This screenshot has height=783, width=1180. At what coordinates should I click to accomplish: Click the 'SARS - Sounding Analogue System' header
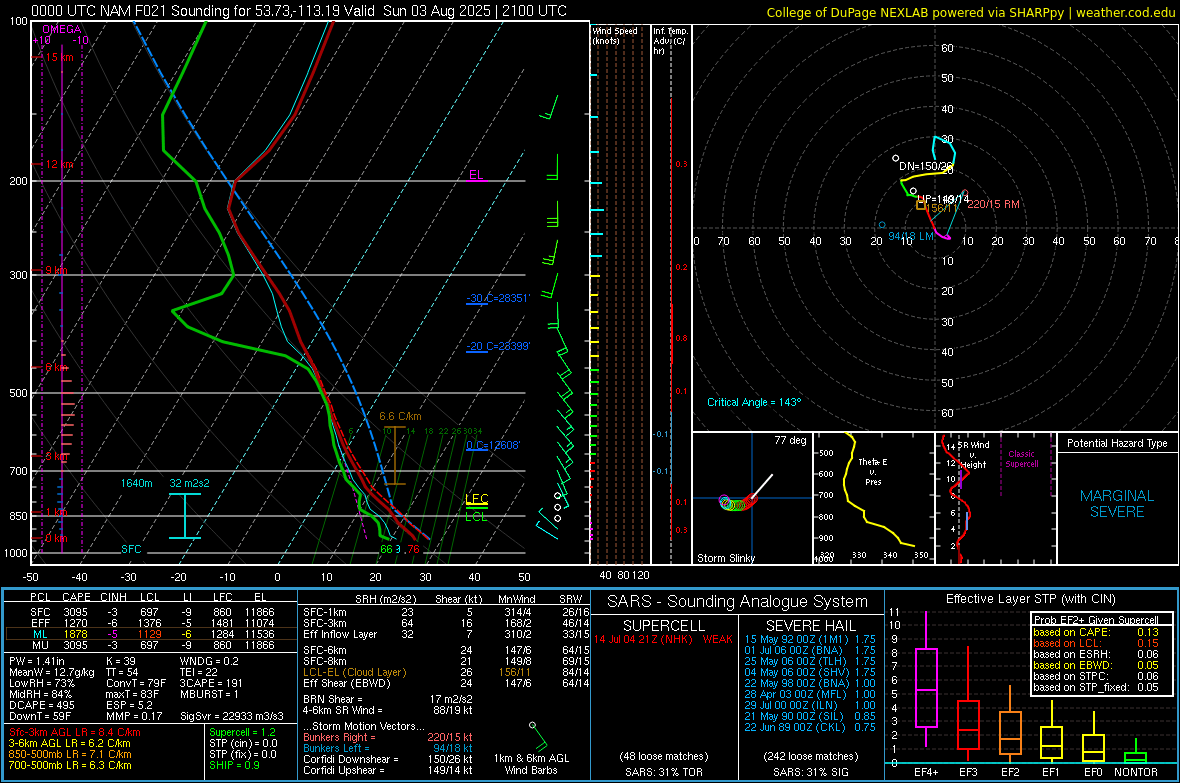pyautogui.click(x=738, y=602)
